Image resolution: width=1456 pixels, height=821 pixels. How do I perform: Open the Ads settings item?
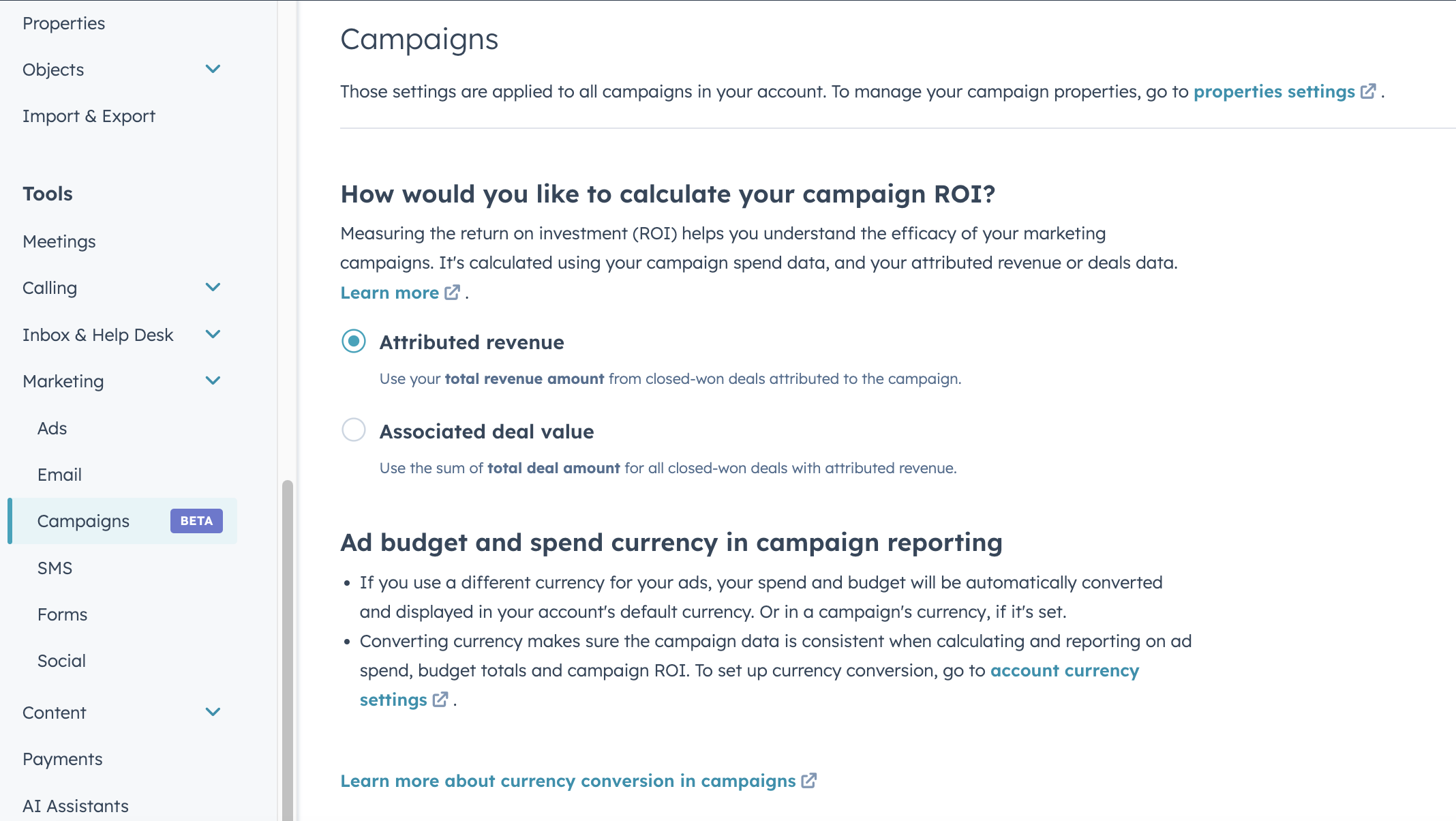coord(52,428)
